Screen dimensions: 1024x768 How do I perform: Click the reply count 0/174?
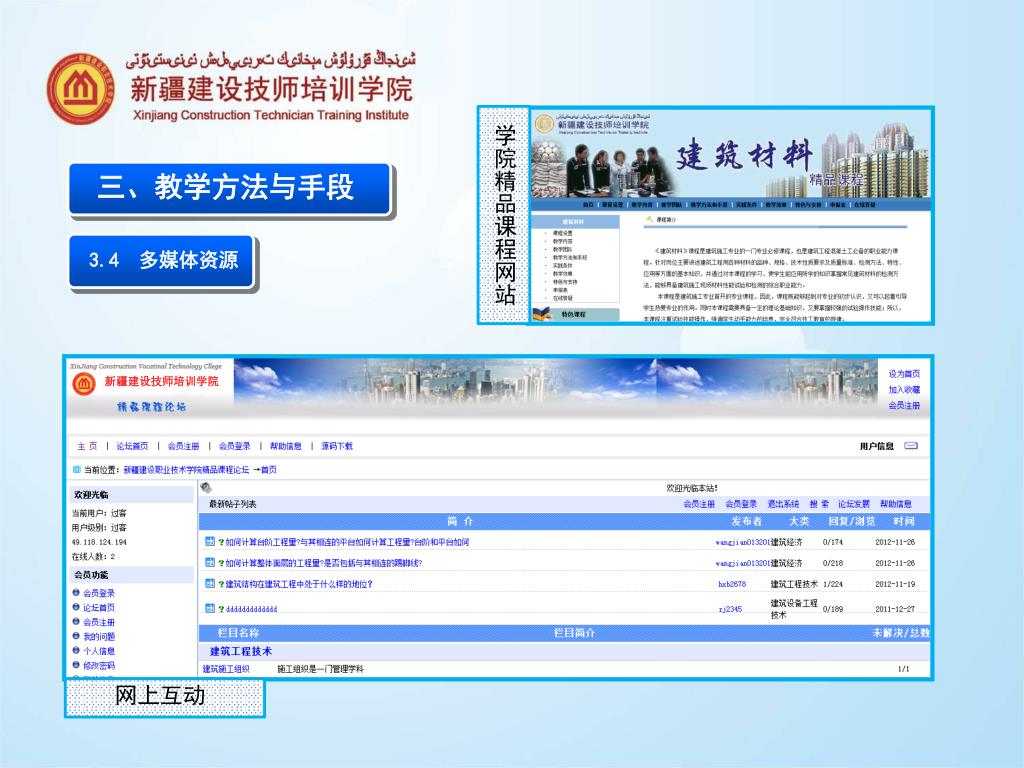coord(833,542)
